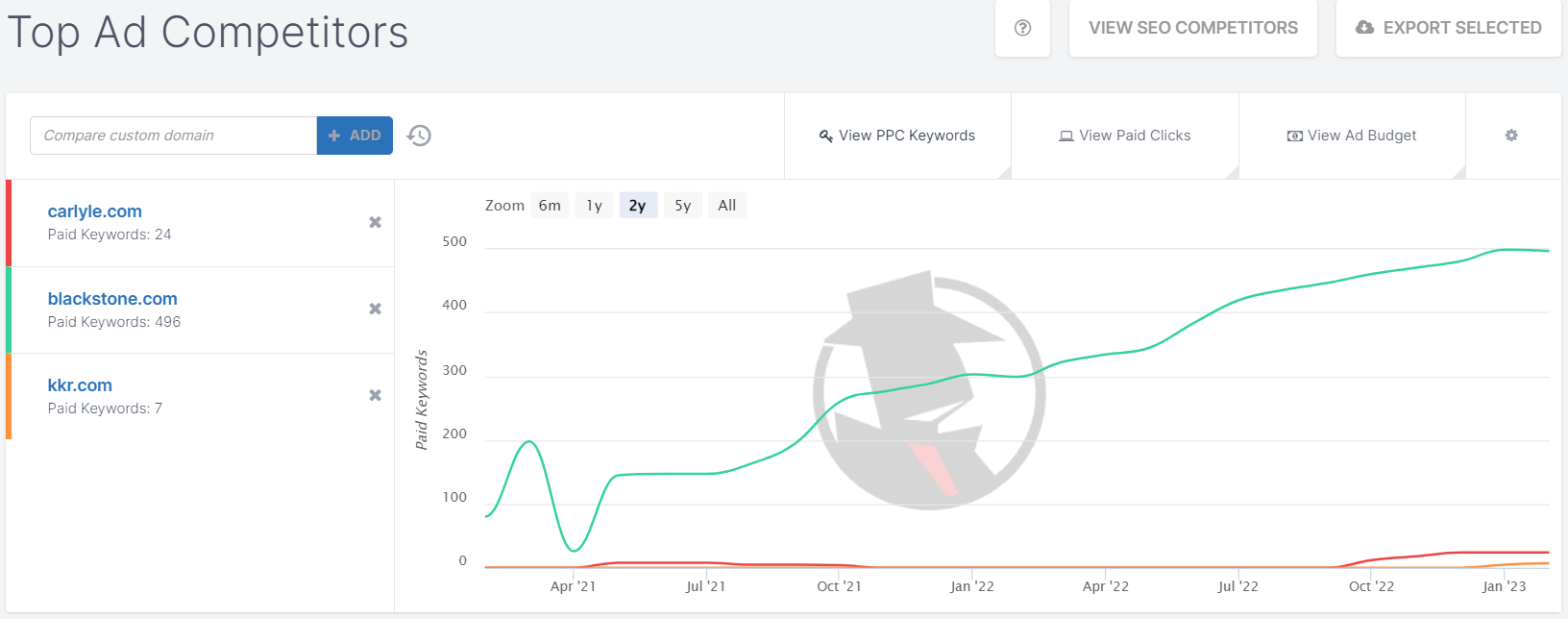Remove blackstone.com with its X icon

click(376, 309)
